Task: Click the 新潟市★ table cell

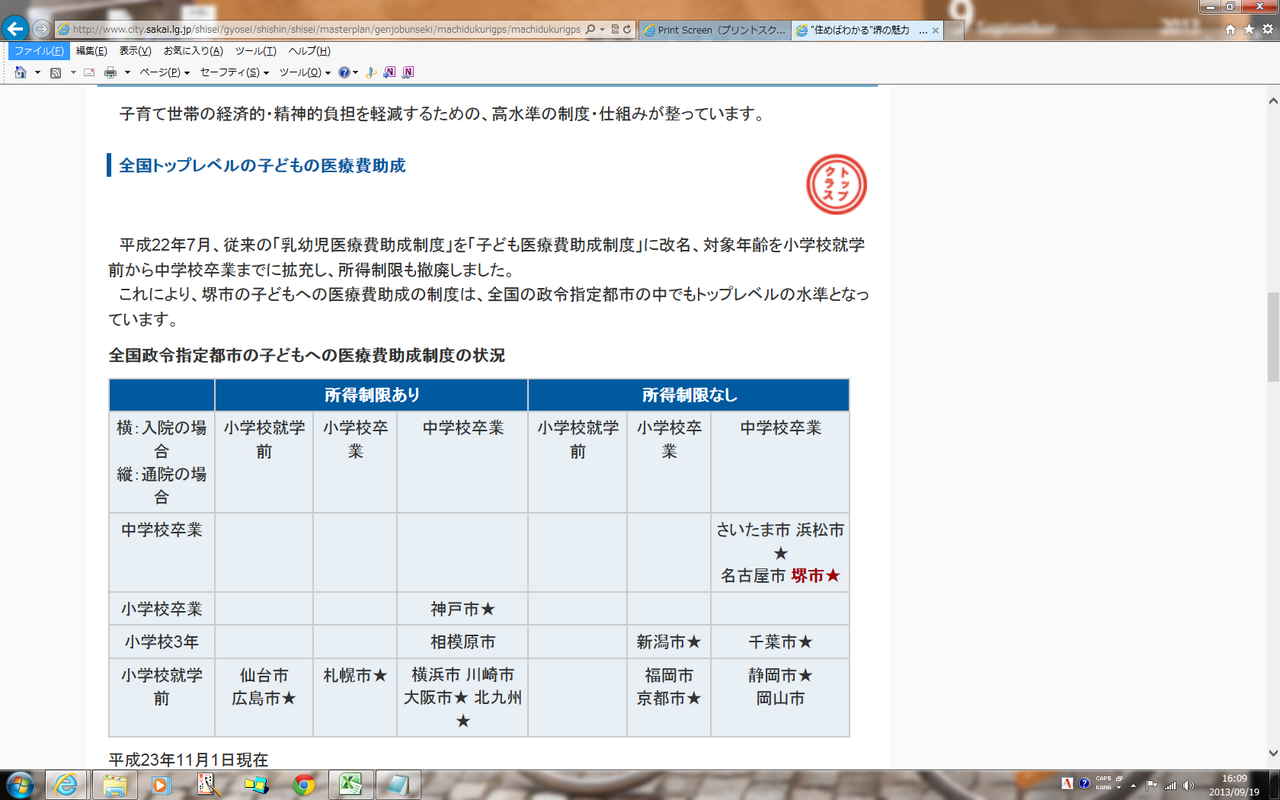Action: point(669,642)
